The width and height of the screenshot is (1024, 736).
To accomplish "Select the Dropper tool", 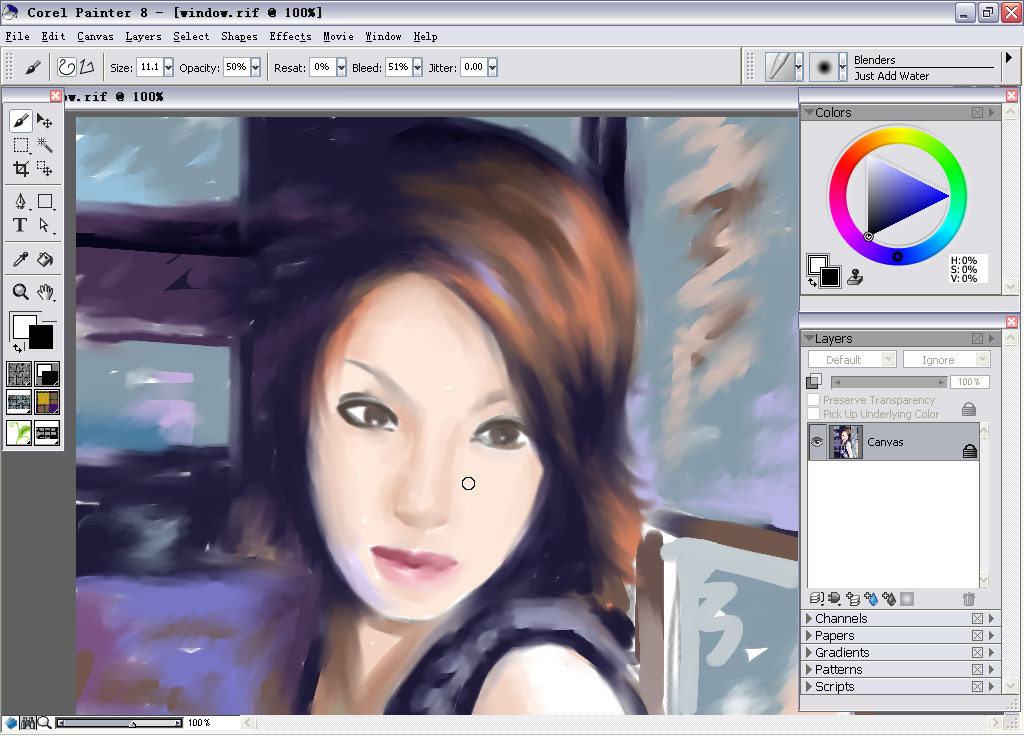I will [20, 259].
